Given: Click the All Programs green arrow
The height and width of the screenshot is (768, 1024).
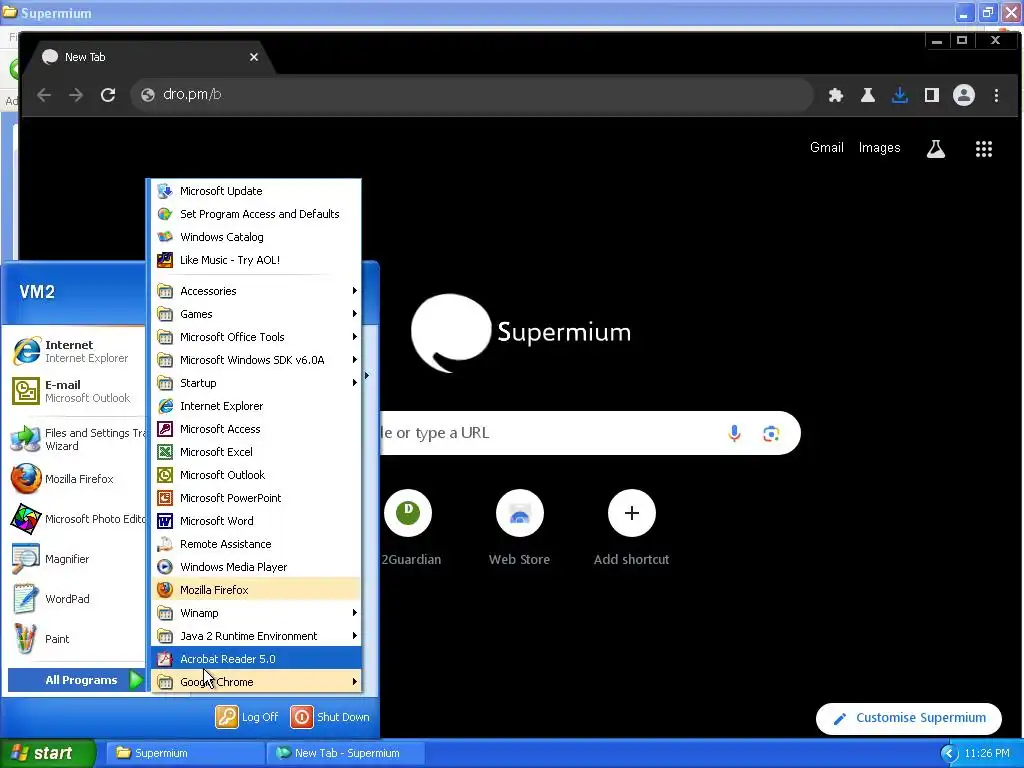Looking at the screenshot, I should coord(136,680).
